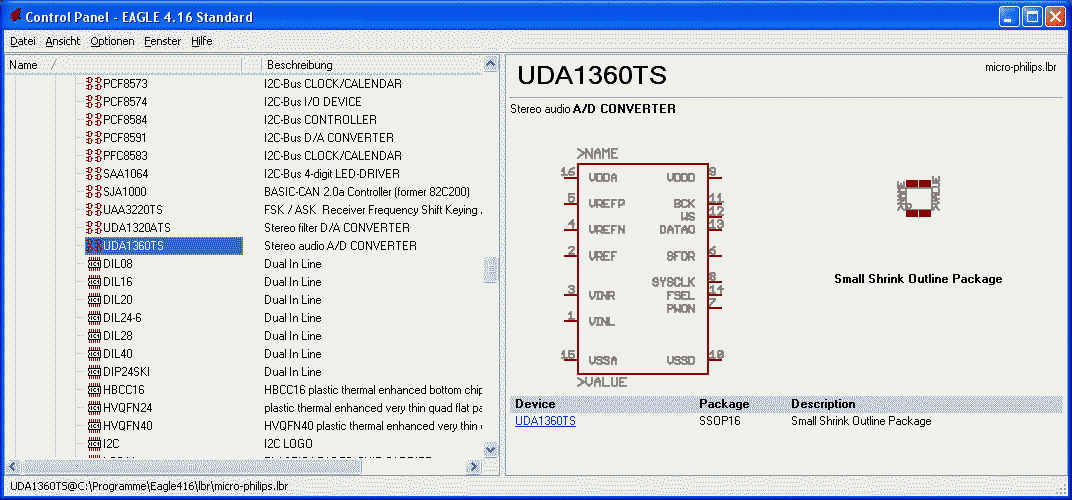Image resolution: width=1072 pixels, height=500 pixels.
Task: Select the PCF8584 tree entry
Action: click(x=125, y=120)
